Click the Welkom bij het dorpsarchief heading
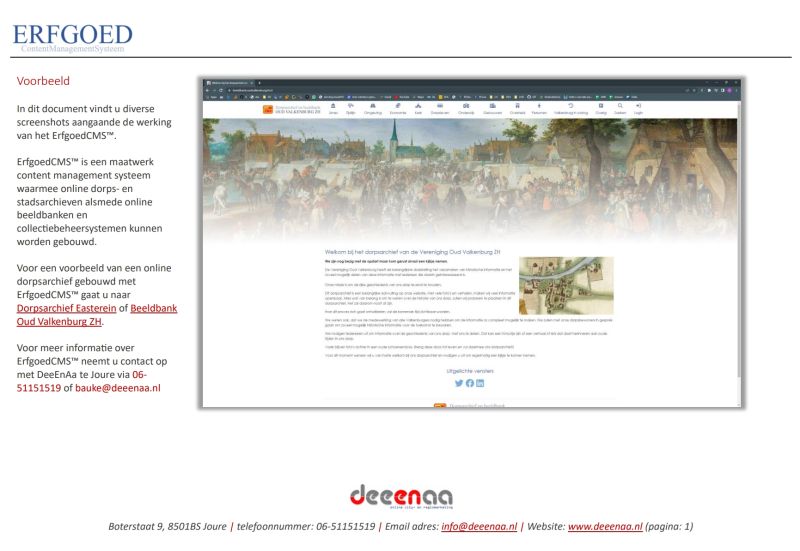Image resolution: width=800 pixels, height=551 pixels. [x=412, y=252]
